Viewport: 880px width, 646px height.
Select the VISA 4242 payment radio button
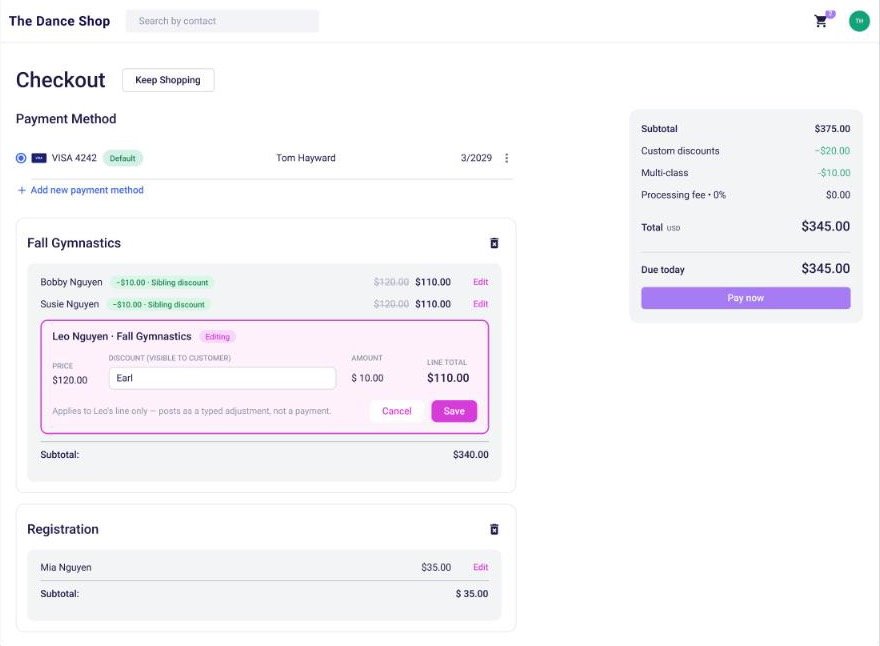(21, 158)
